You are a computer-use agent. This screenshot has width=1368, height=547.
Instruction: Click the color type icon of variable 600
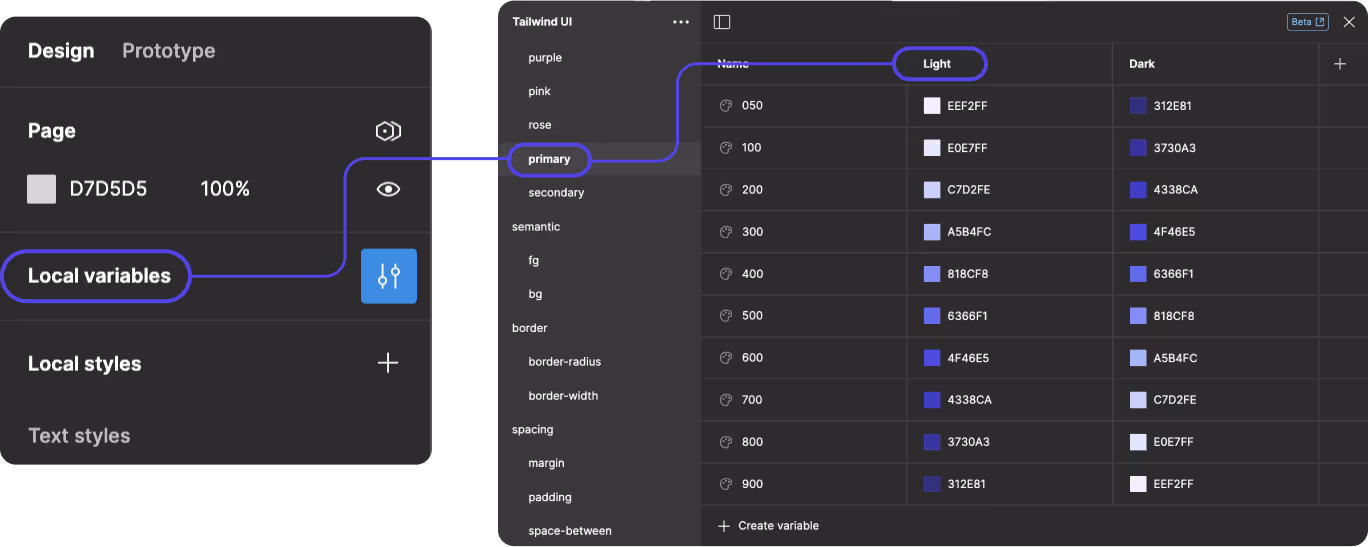726,358
